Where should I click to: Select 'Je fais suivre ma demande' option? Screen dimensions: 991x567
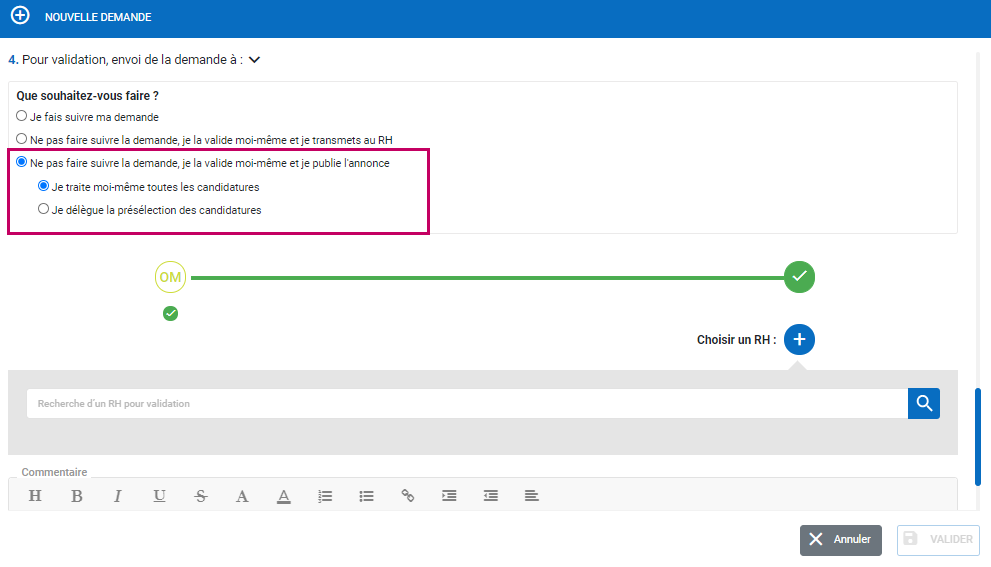pyautogui.click(x=22, y=116)
